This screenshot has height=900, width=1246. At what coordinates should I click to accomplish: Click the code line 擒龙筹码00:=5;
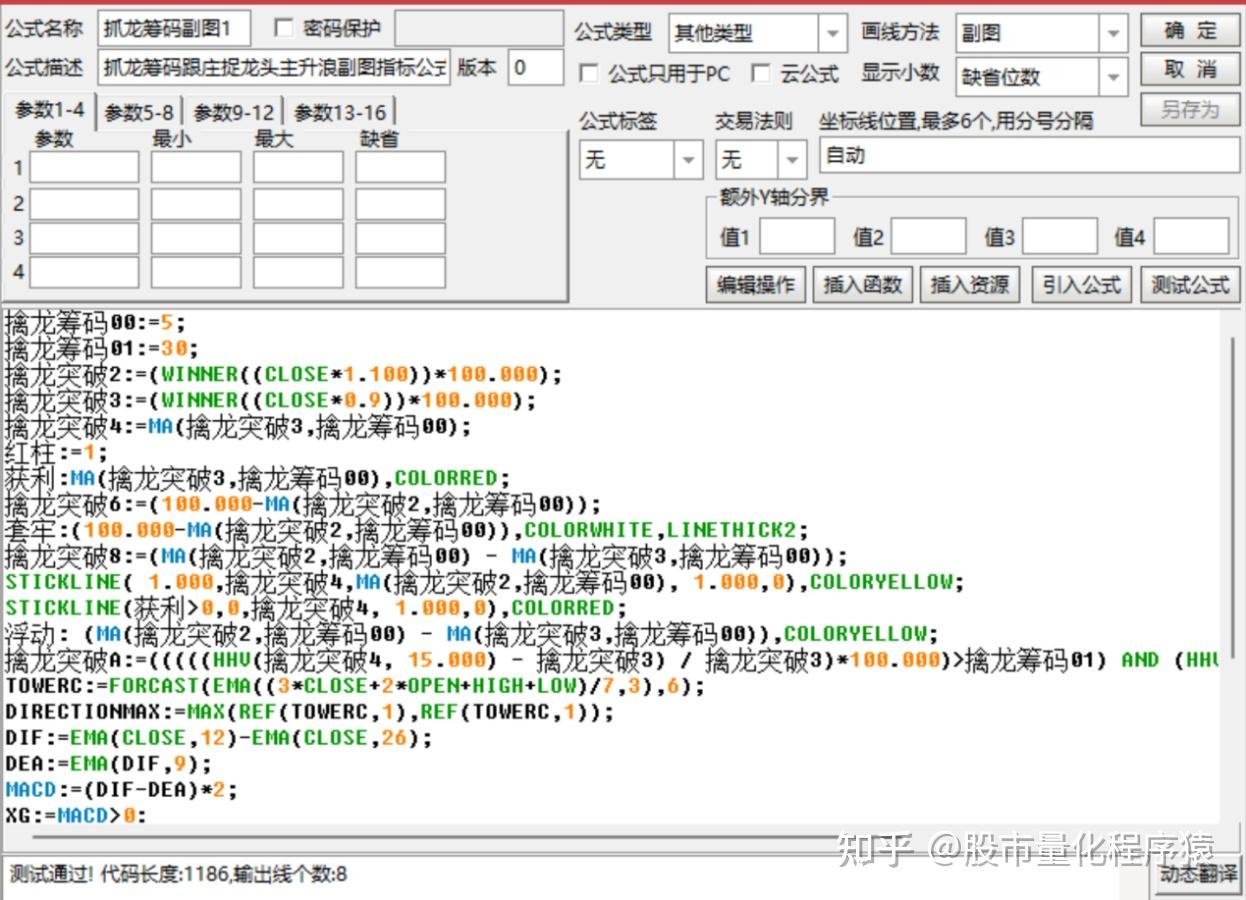pos(96,322)
